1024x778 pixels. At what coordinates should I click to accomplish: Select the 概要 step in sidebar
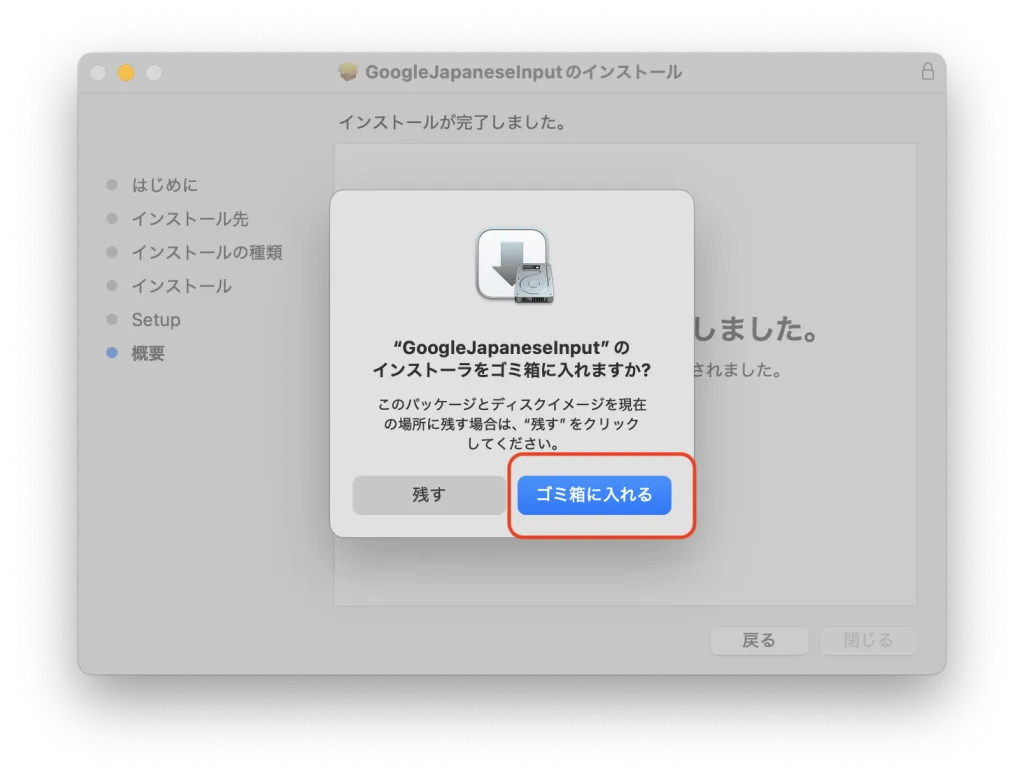click(148, 353)
